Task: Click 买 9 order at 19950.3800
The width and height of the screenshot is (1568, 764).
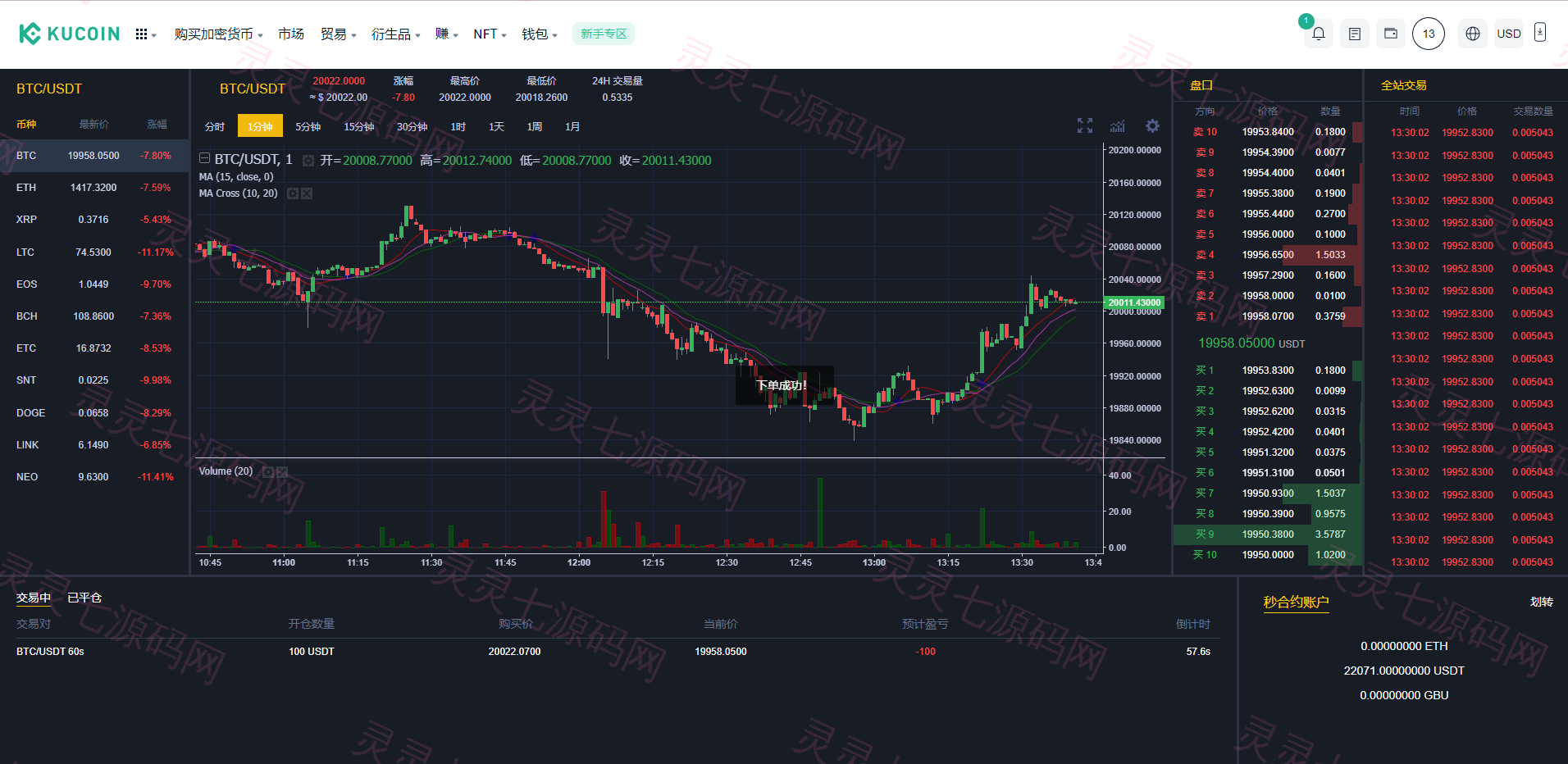Action: (x=1268, y=534)
